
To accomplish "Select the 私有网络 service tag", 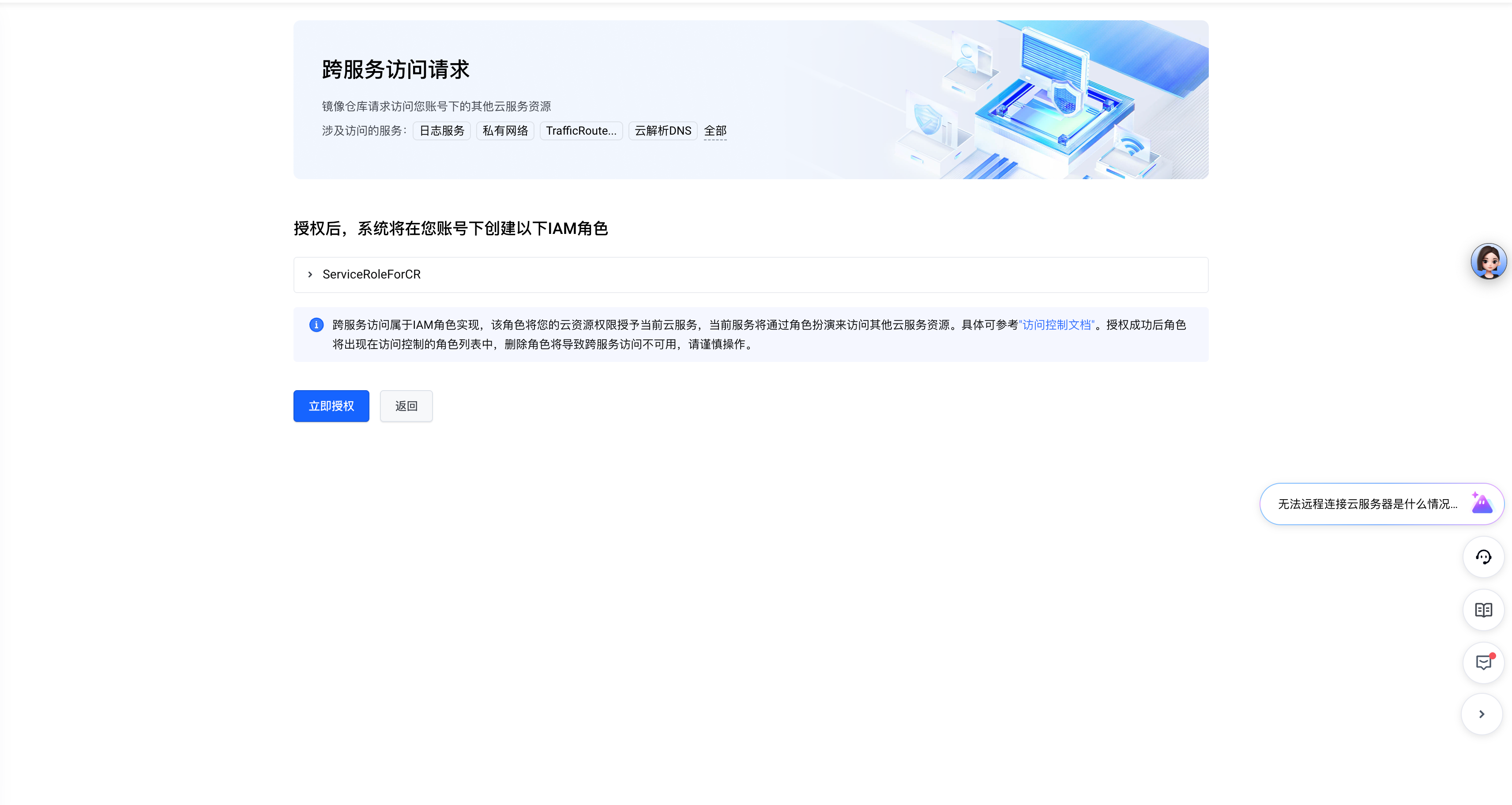I will [505, 131].
